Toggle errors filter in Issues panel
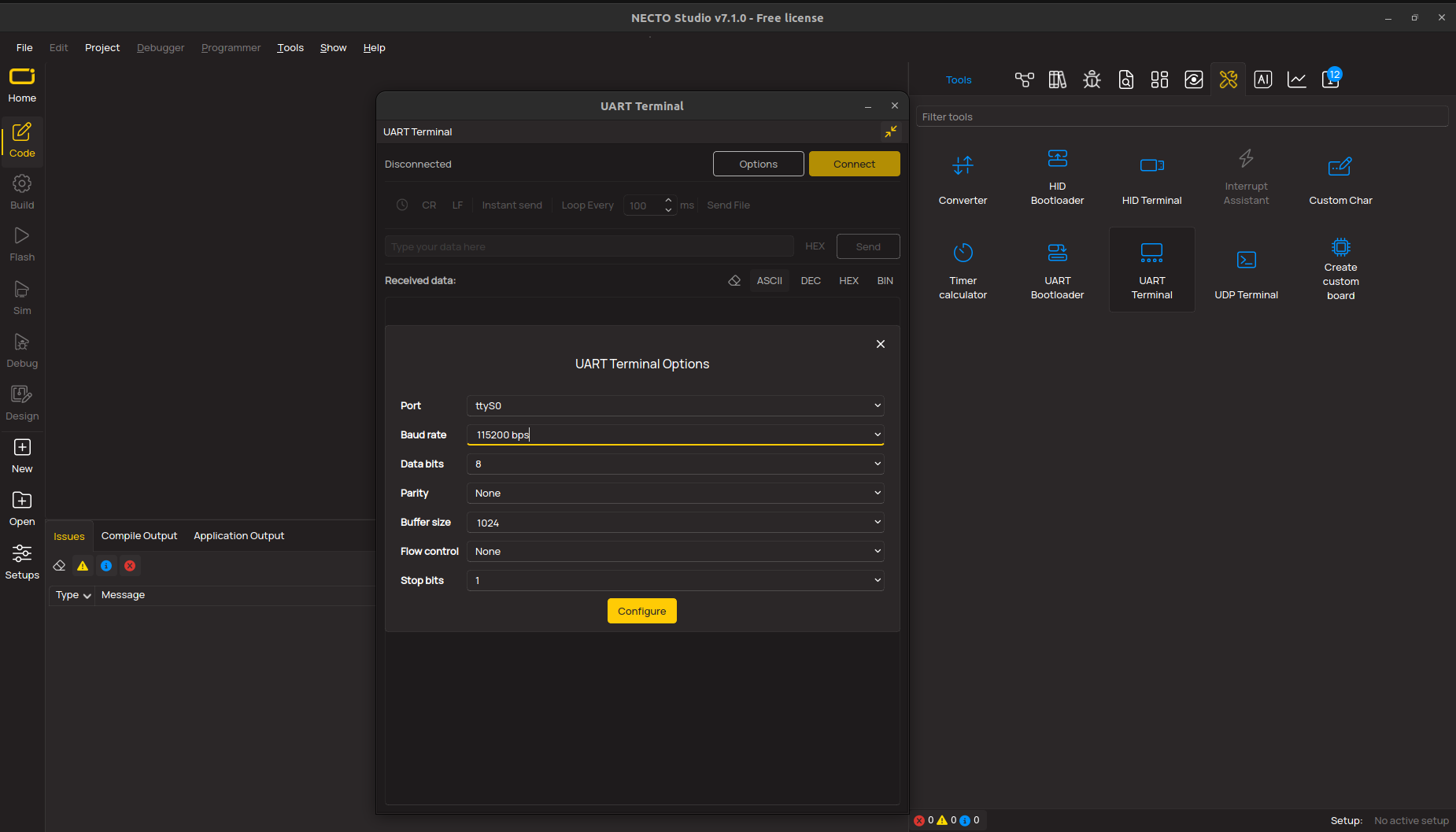 coord(130,565)
